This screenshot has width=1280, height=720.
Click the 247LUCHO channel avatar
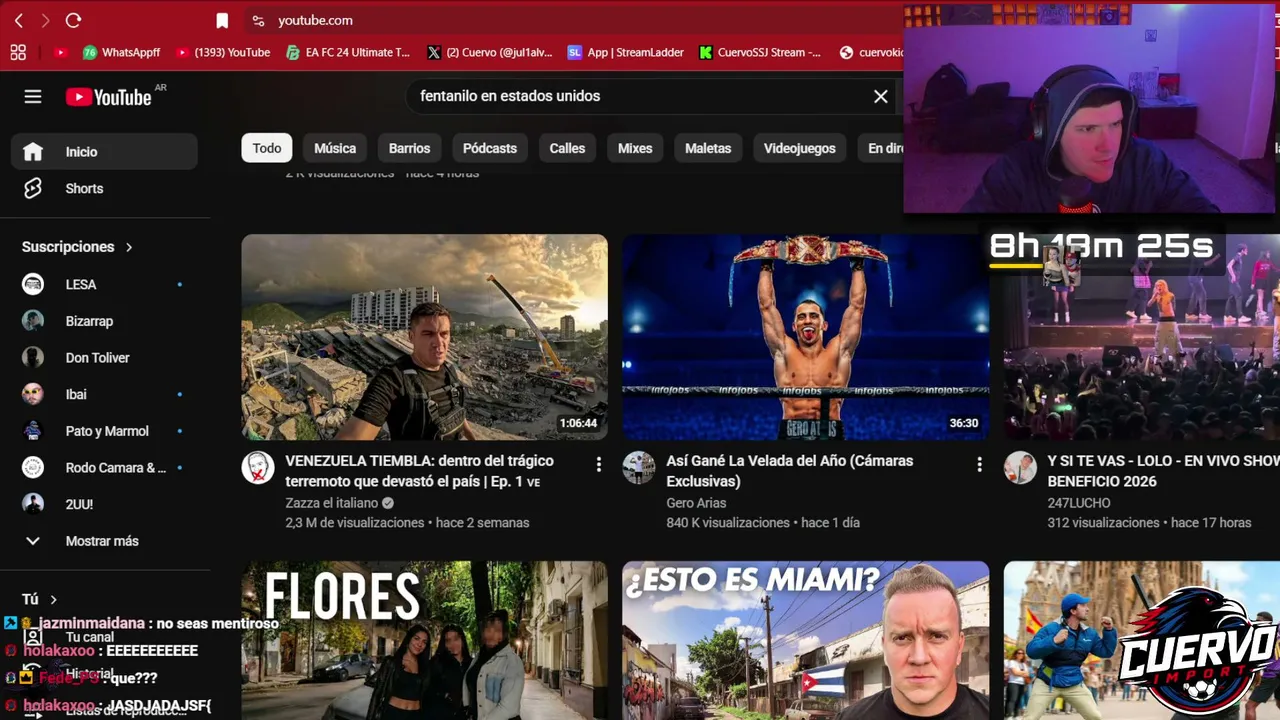coord(1020,467)
